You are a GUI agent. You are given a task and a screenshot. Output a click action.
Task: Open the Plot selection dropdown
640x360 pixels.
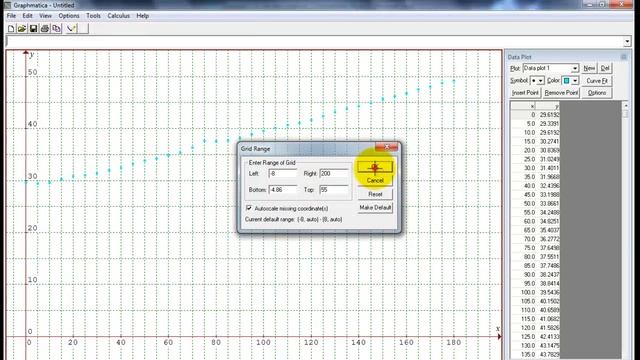pyautogui.click(x=575, y=68)
